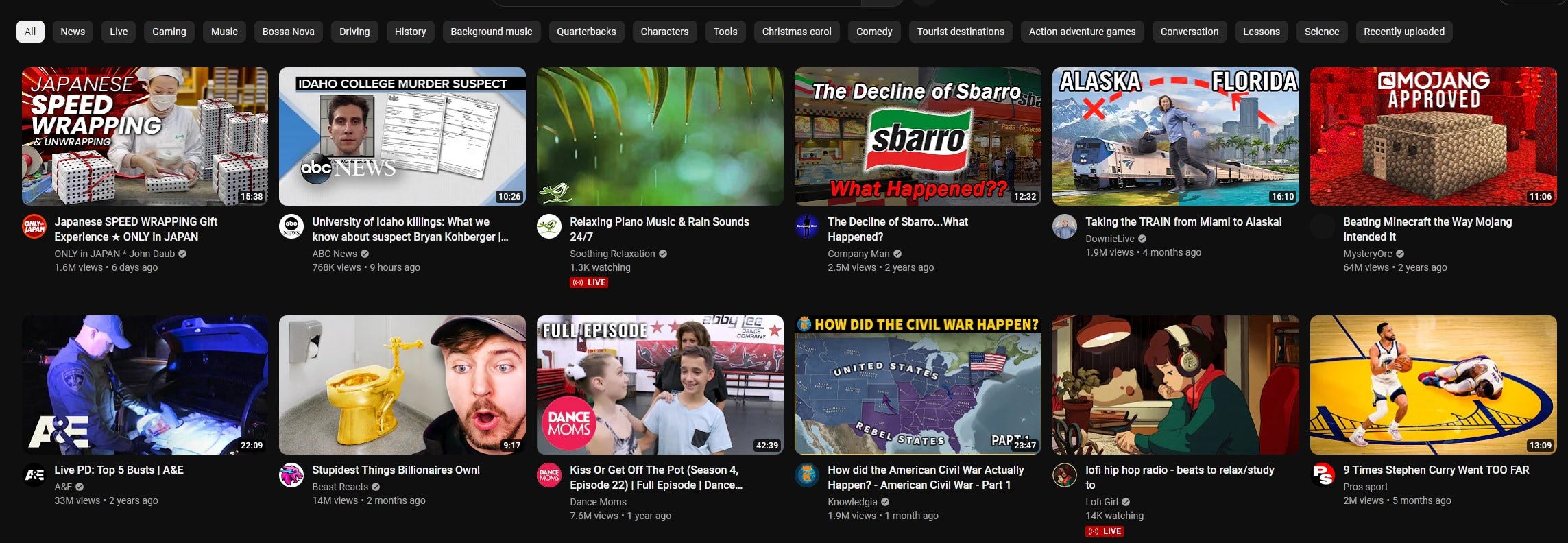Open the Civil War map thumbnail
1568x543 pixels.
click(x=918, y=385)
